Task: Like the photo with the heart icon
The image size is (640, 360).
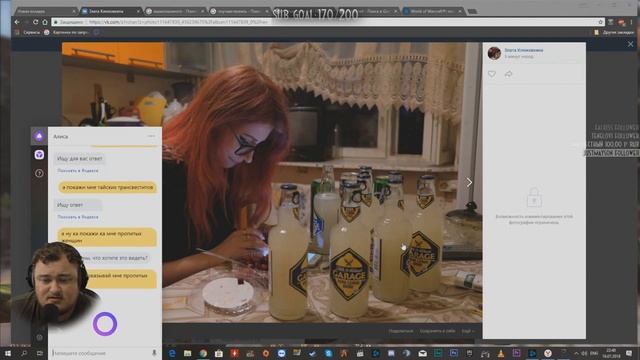Action: tap(492, 74)
